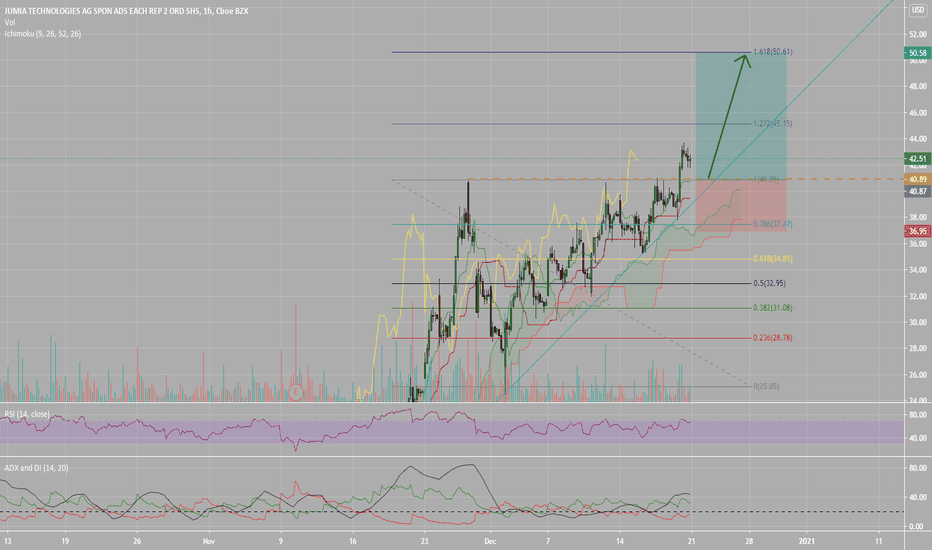Click the 26.00 price axis label

[x=917, y=375]
